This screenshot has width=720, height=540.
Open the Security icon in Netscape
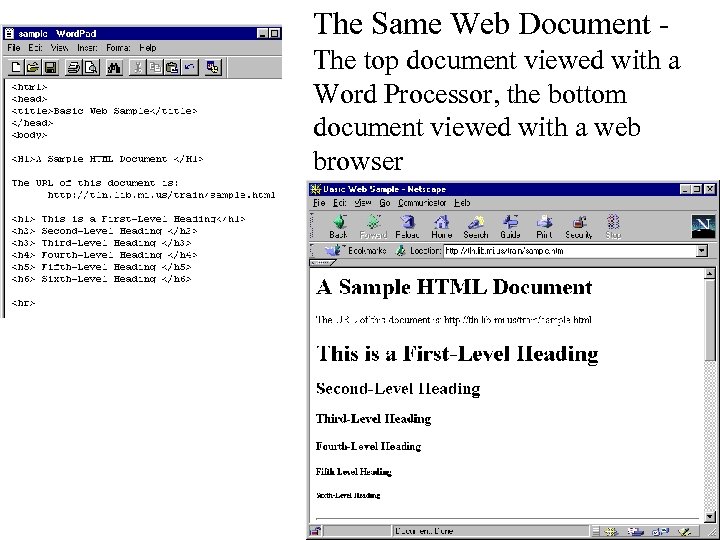579,227
